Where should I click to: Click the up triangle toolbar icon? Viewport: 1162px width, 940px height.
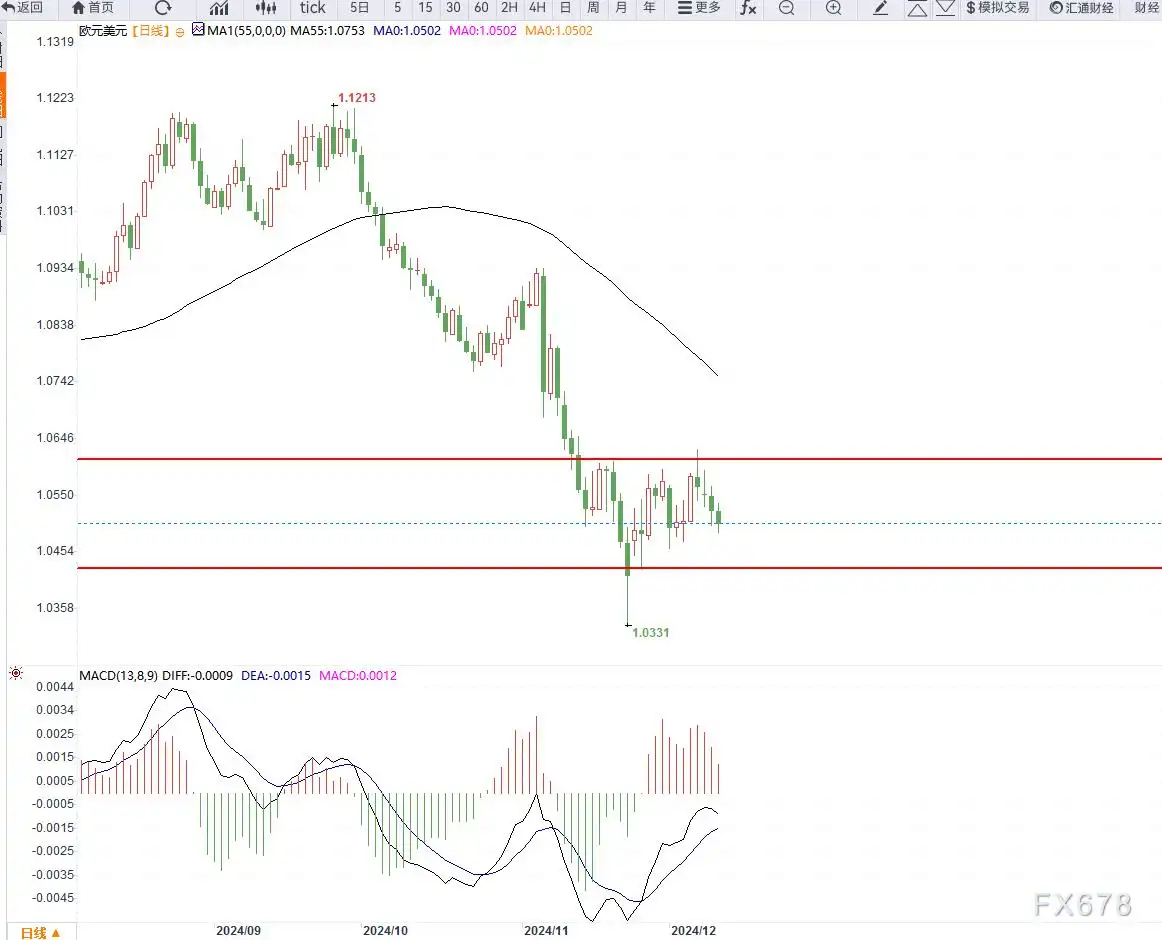point(917,9)
